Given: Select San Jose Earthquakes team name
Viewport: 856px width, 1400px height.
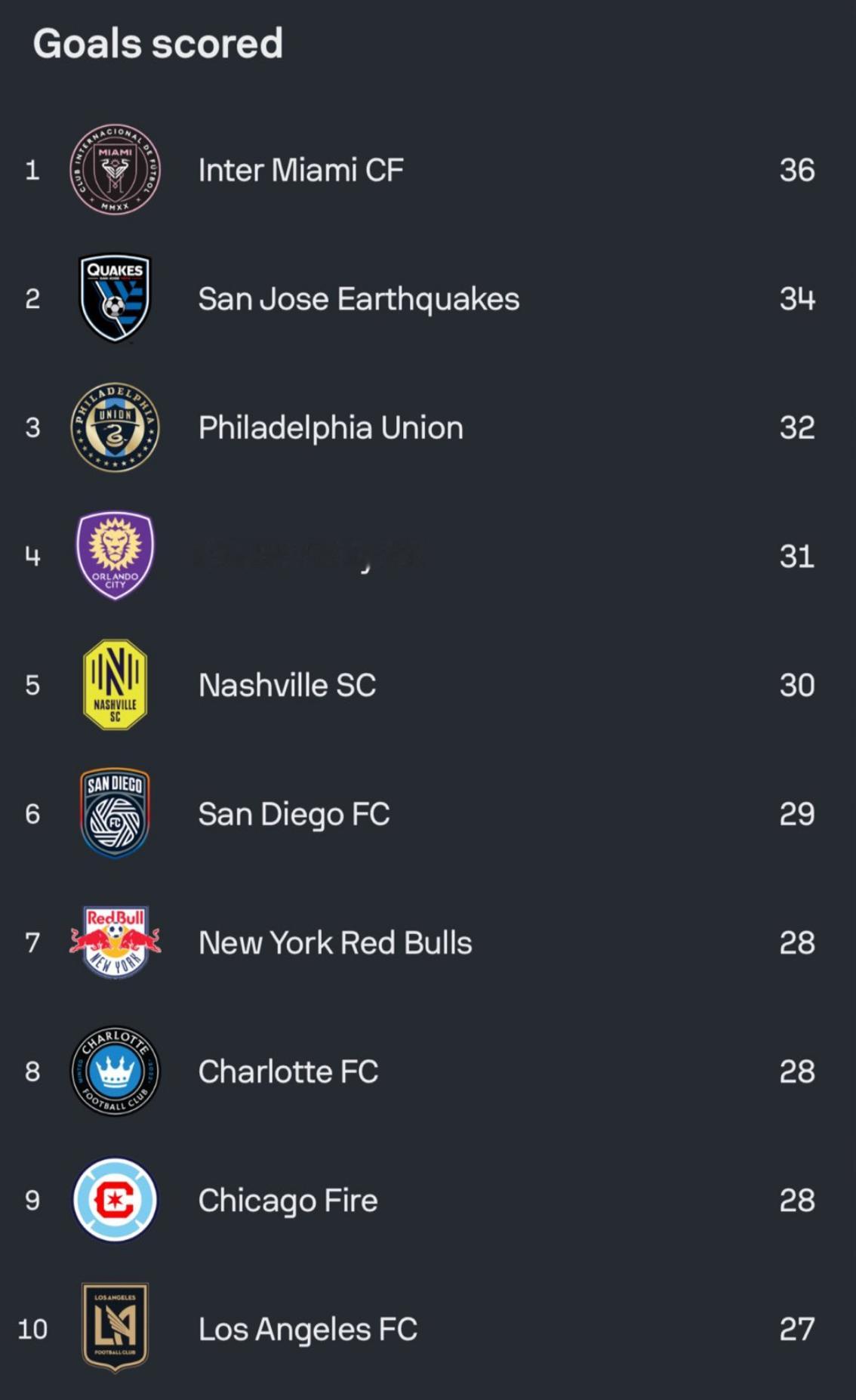Looking at the screenshot, I should 359,299.
